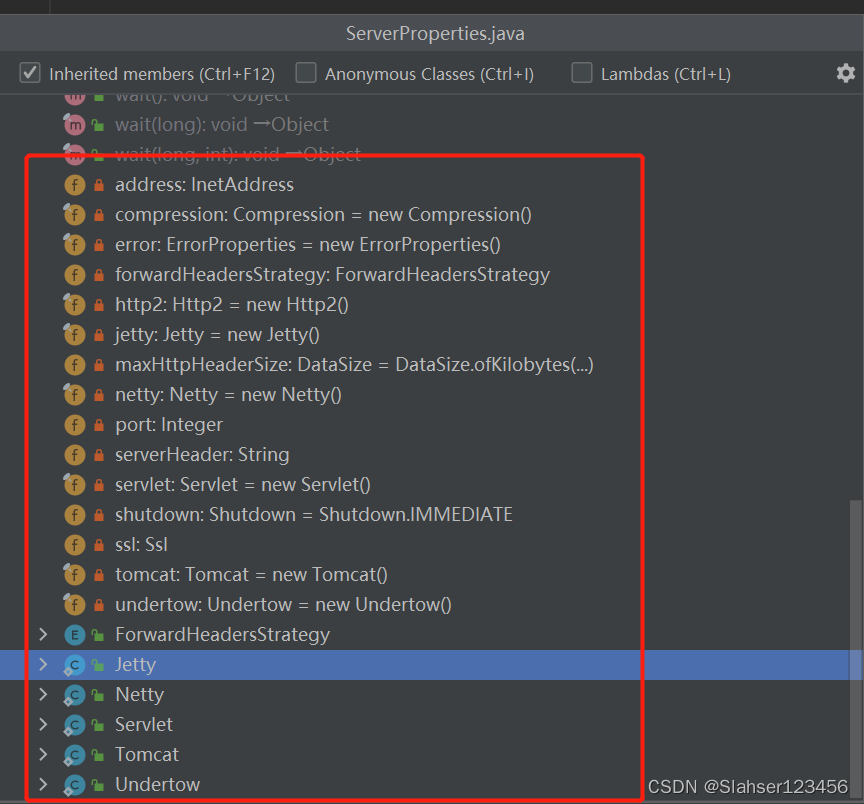Select the Tomcat tree item
864x804 pixels.
(147, 754)
